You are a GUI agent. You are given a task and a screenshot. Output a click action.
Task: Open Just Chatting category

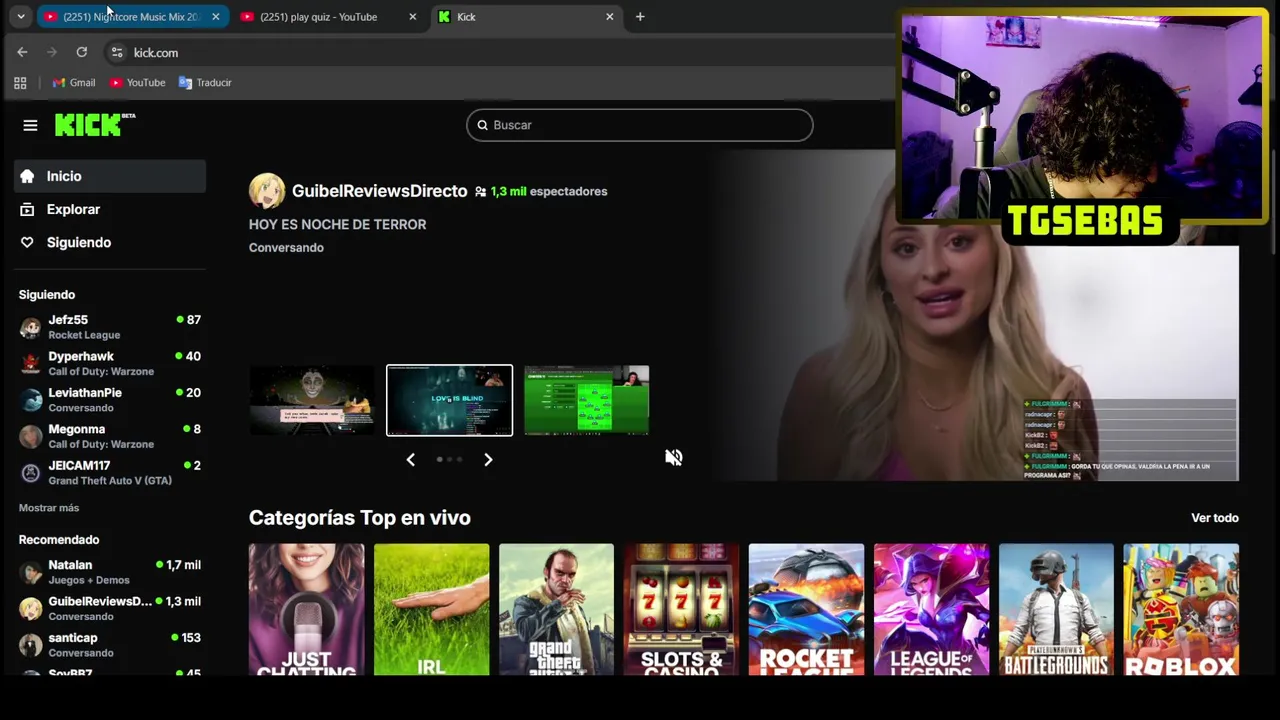pyautogui.click(x=306, y=610)
